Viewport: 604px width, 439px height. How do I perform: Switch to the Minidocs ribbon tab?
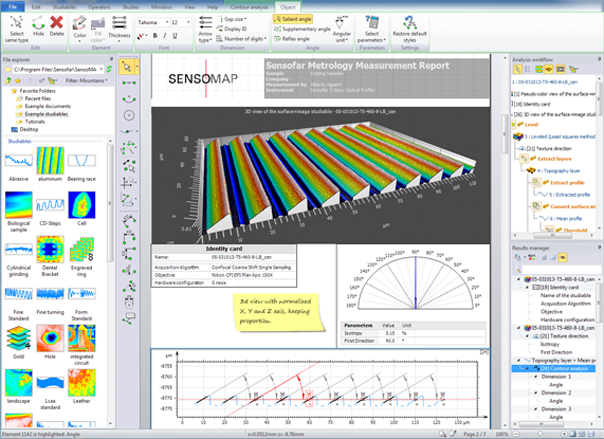click(x=161, y=7)
